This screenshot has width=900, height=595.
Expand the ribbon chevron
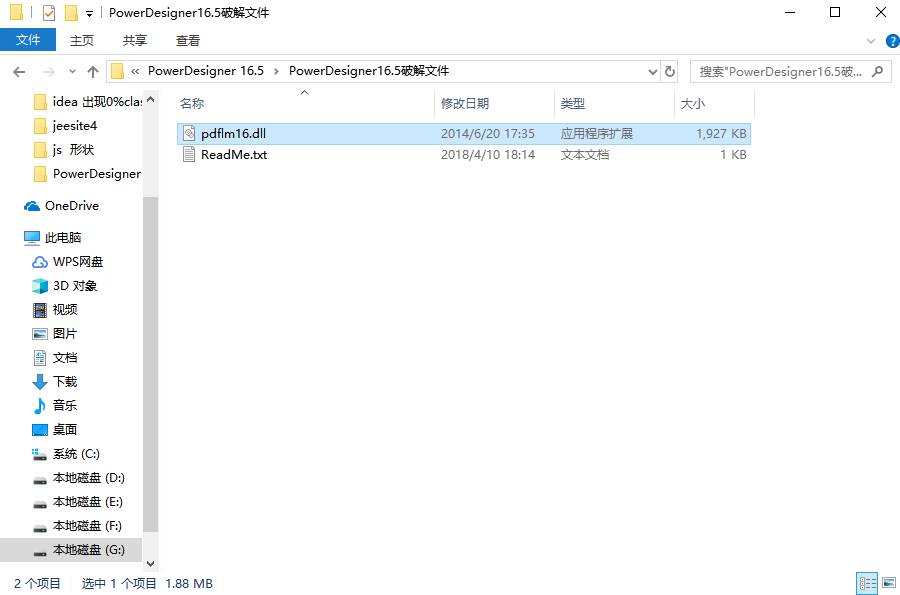coord(871,41)
